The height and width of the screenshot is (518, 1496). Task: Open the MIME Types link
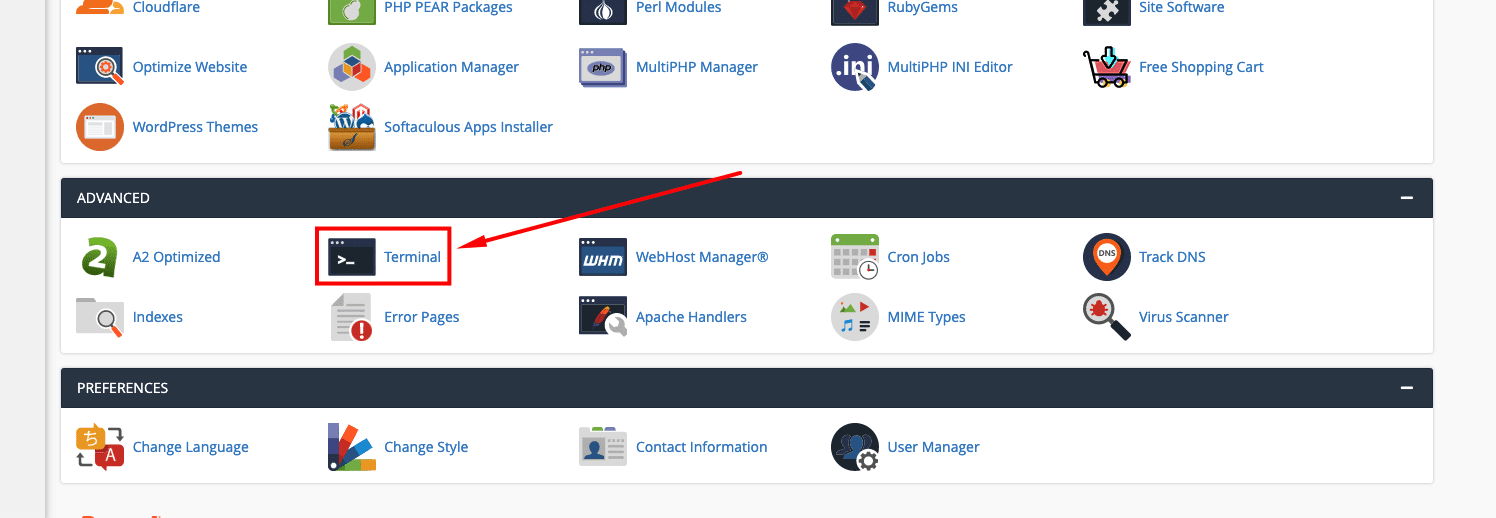click(926, 317)
